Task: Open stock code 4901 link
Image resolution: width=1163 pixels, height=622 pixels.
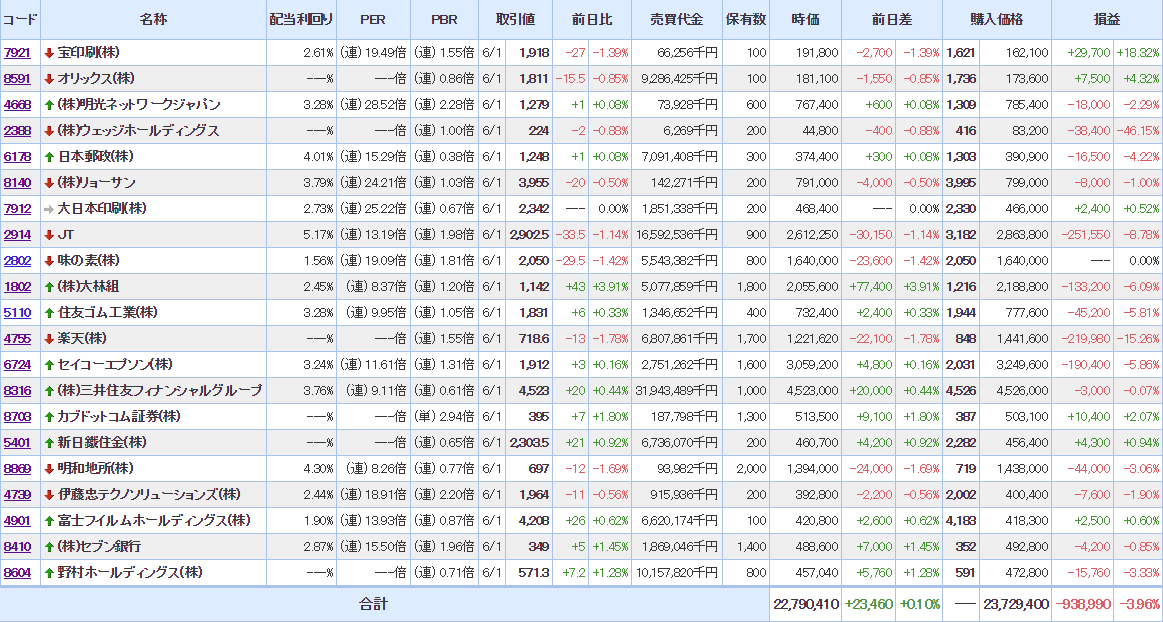Action: pos(17,520)
